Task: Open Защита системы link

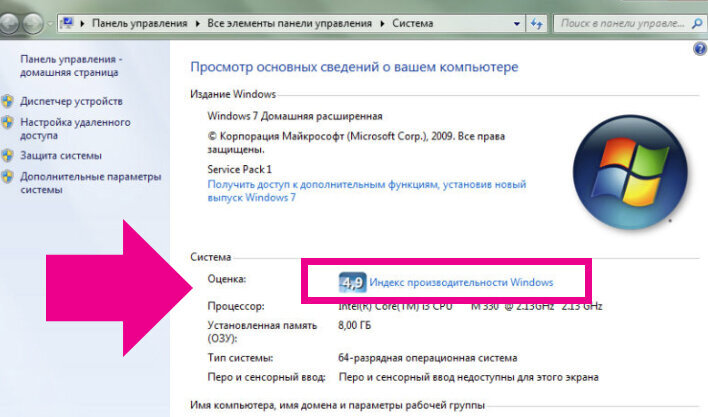Action: pos(61,156)
